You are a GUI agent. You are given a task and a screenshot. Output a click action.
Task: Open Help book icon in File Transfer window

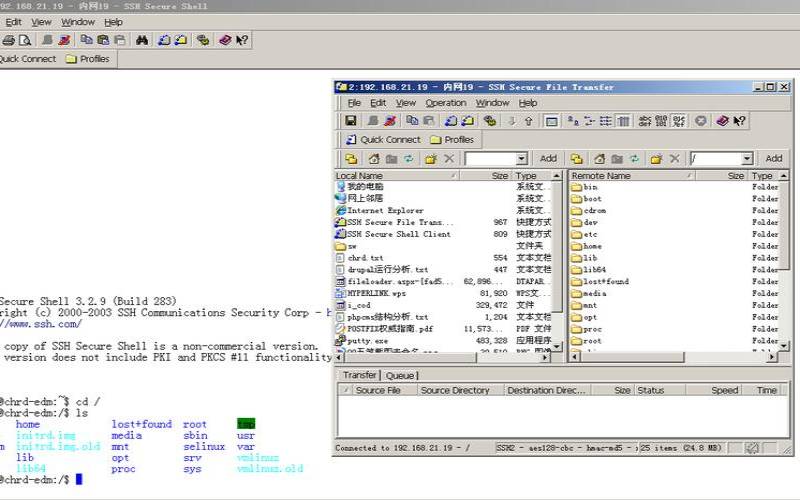point(722,121)
